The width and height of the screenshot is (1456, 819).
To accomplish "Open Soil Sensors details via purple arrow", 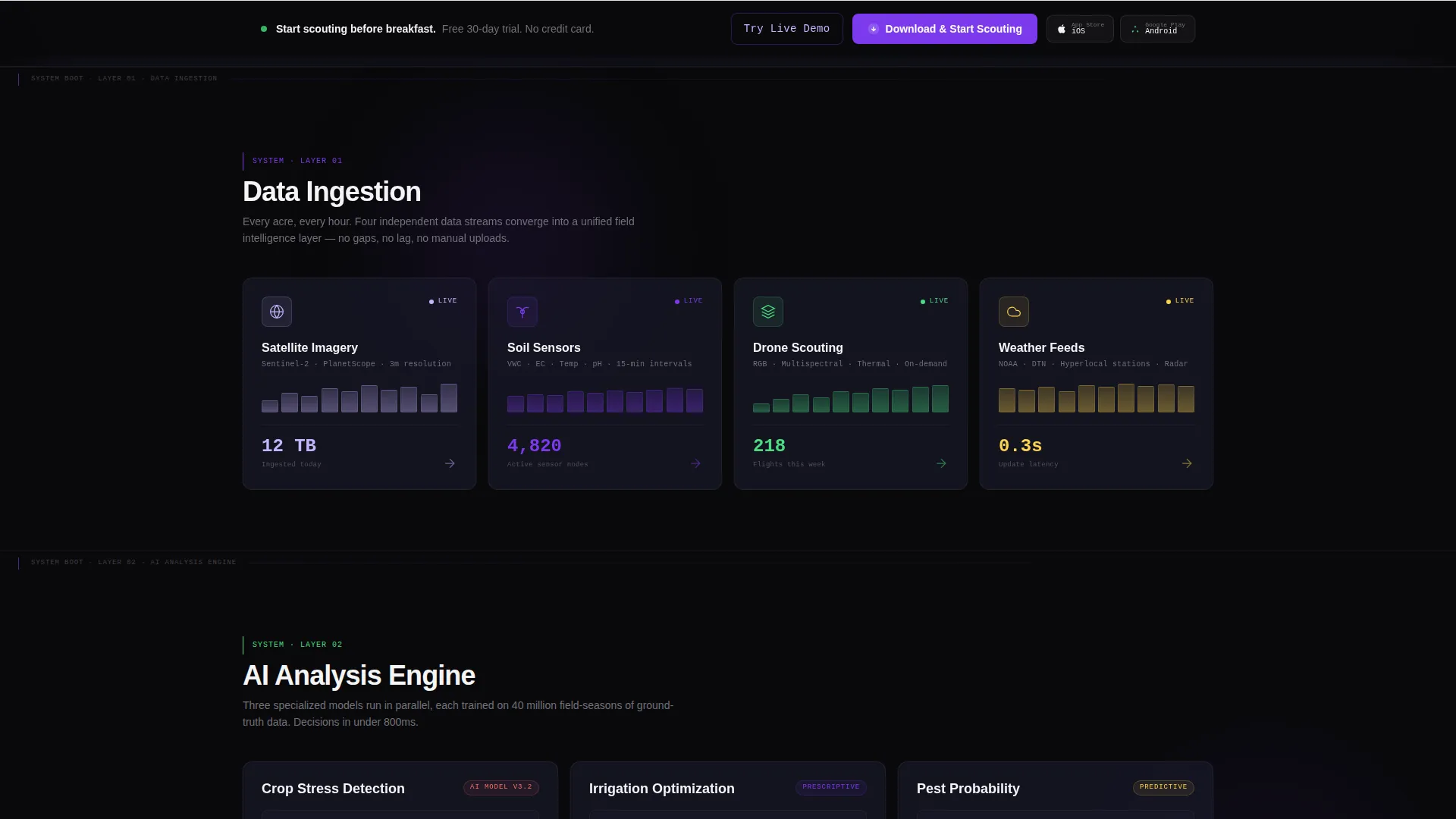I will tap(695, 463).
